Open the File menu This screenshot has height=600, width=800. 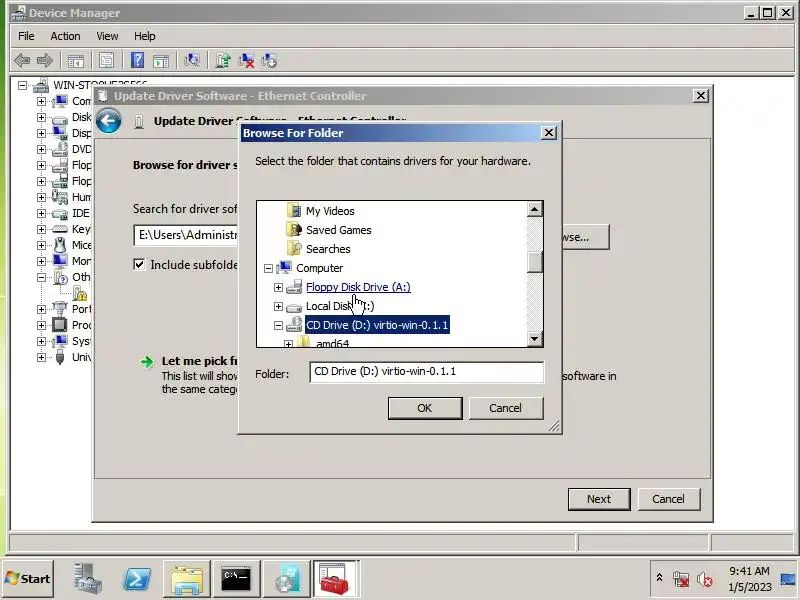coord(26,36)
